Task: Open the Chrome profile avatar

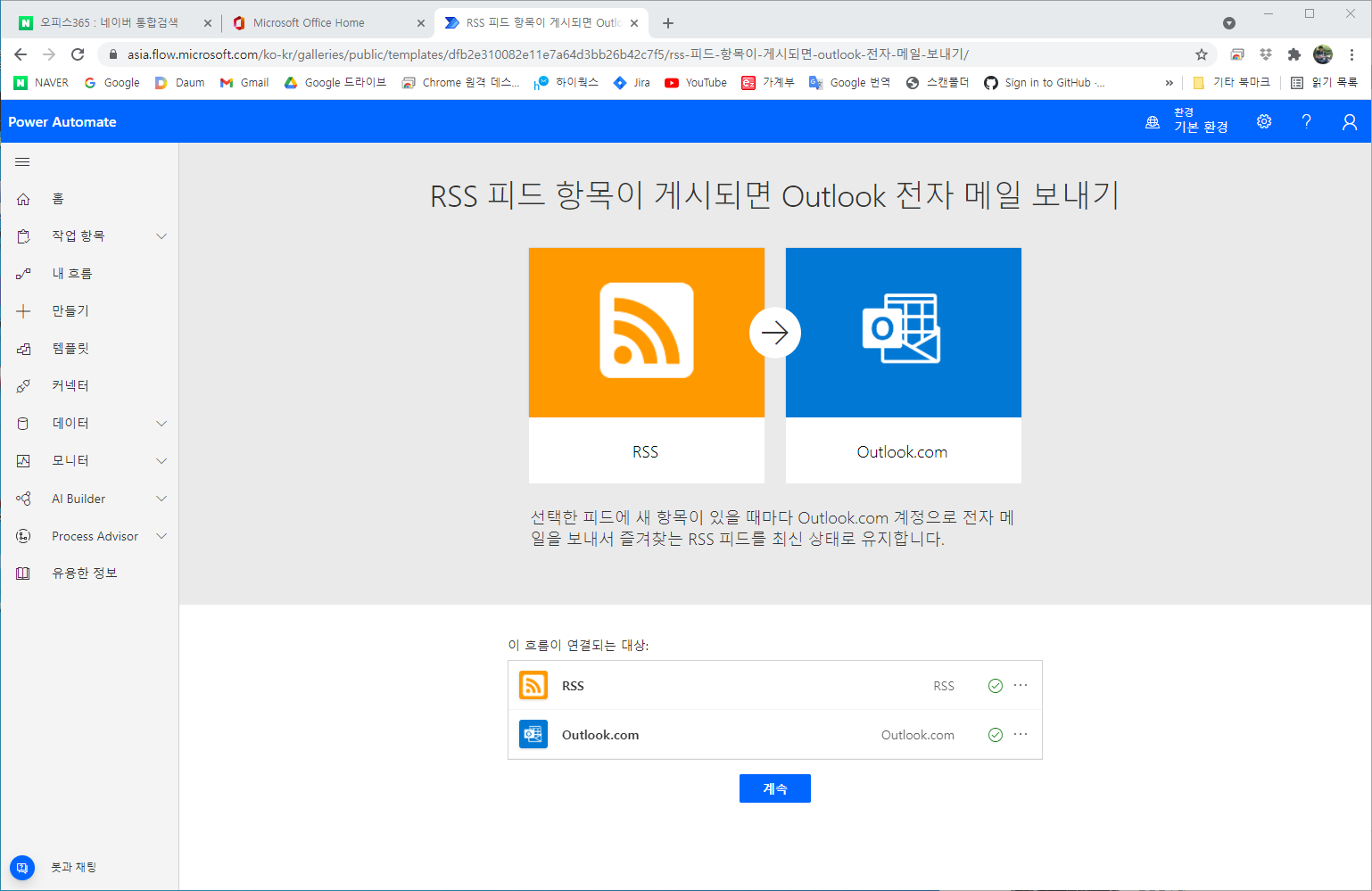Action: [x=1323, y=54]
